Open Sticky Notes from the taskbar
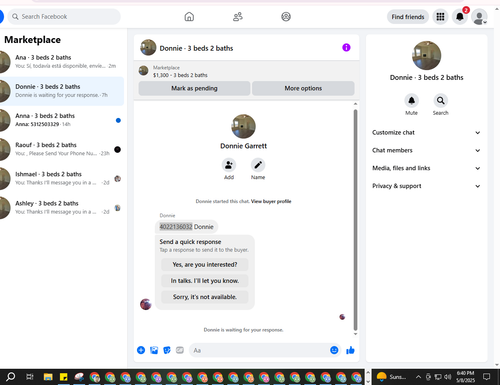This screenshot has width=500, height=385. coord(63,377)
